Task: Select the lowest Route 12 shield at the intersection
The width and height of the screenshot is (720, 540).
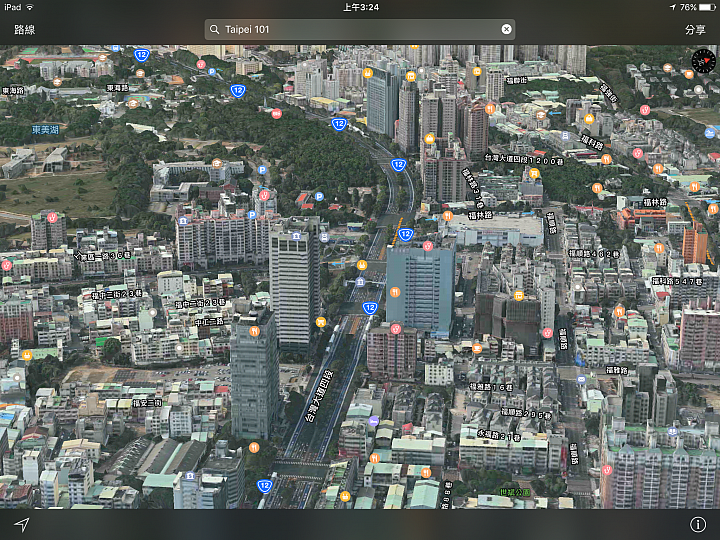Action: click(264, 486)
